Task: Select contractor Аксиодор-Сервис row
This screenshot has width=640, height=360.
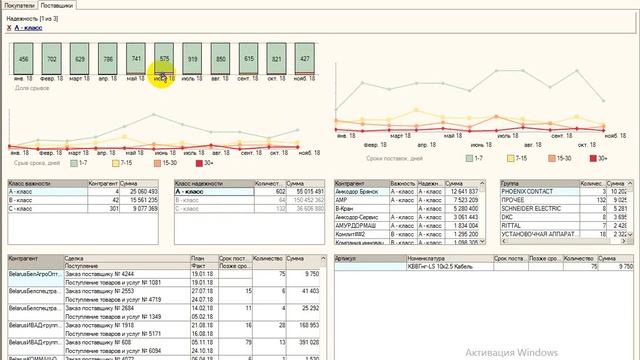Action: coord(407,217)
